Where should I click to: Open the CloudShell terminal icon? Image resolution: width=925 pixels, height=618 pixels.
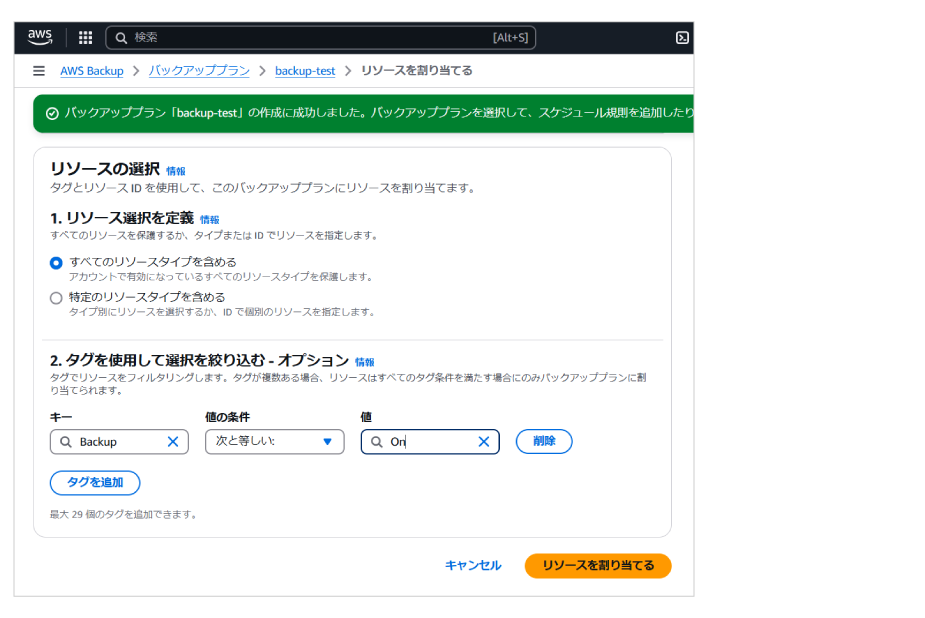click(x=682, y=38)
